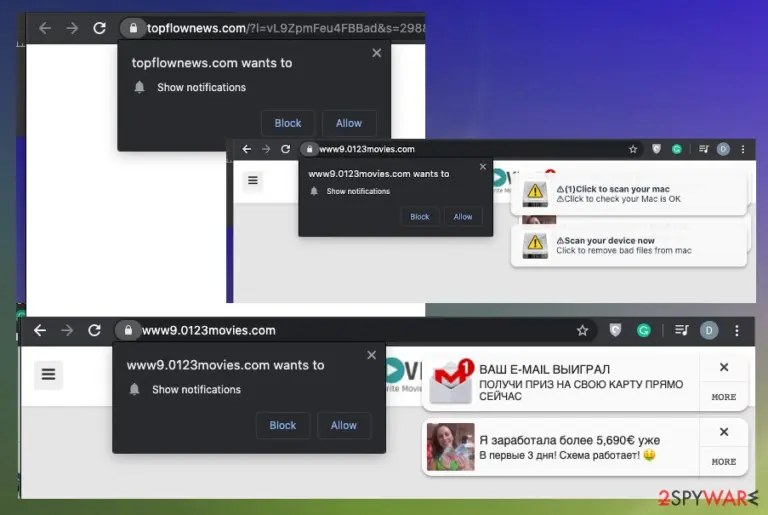This screenshot has height=515, width=768.
Task: Click MORE on 'ВАШ E-MAIL ВЫИГРАЛ' notification
Action: pos(724,397)
